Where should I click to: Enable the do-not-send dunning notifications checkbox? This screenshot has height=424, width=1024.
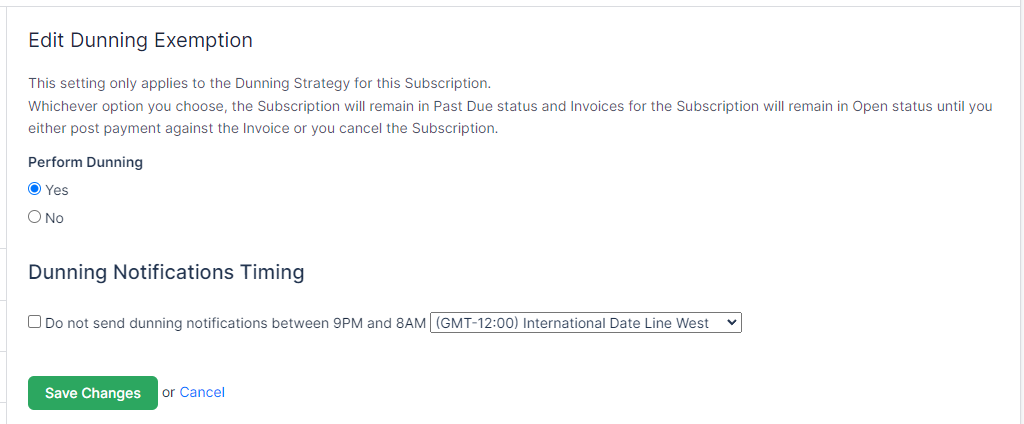(35, 322)
